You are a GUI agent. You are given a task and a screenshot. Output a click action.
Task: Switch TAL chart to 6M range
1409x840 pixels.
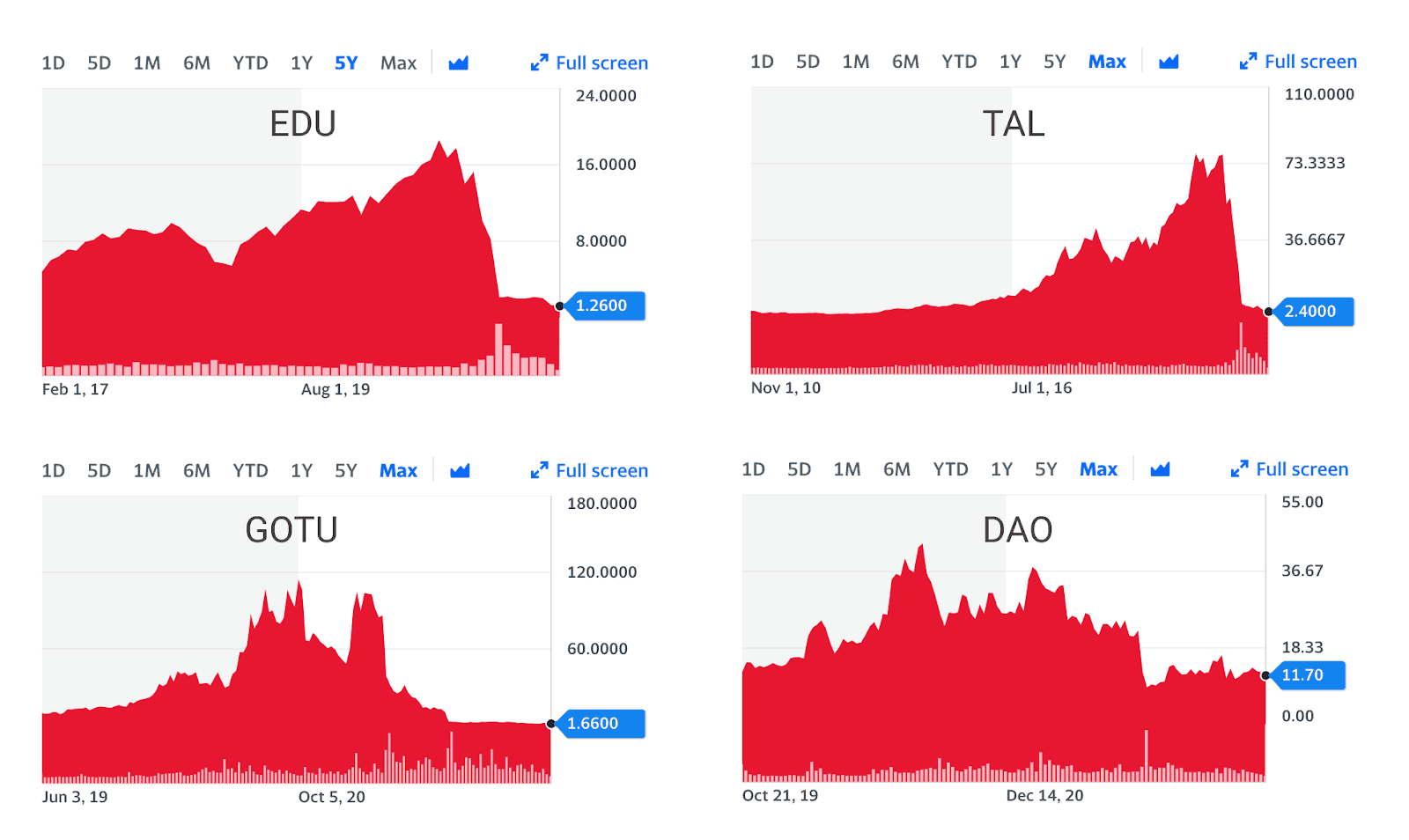pyautogui.click(x=905, y=62)
